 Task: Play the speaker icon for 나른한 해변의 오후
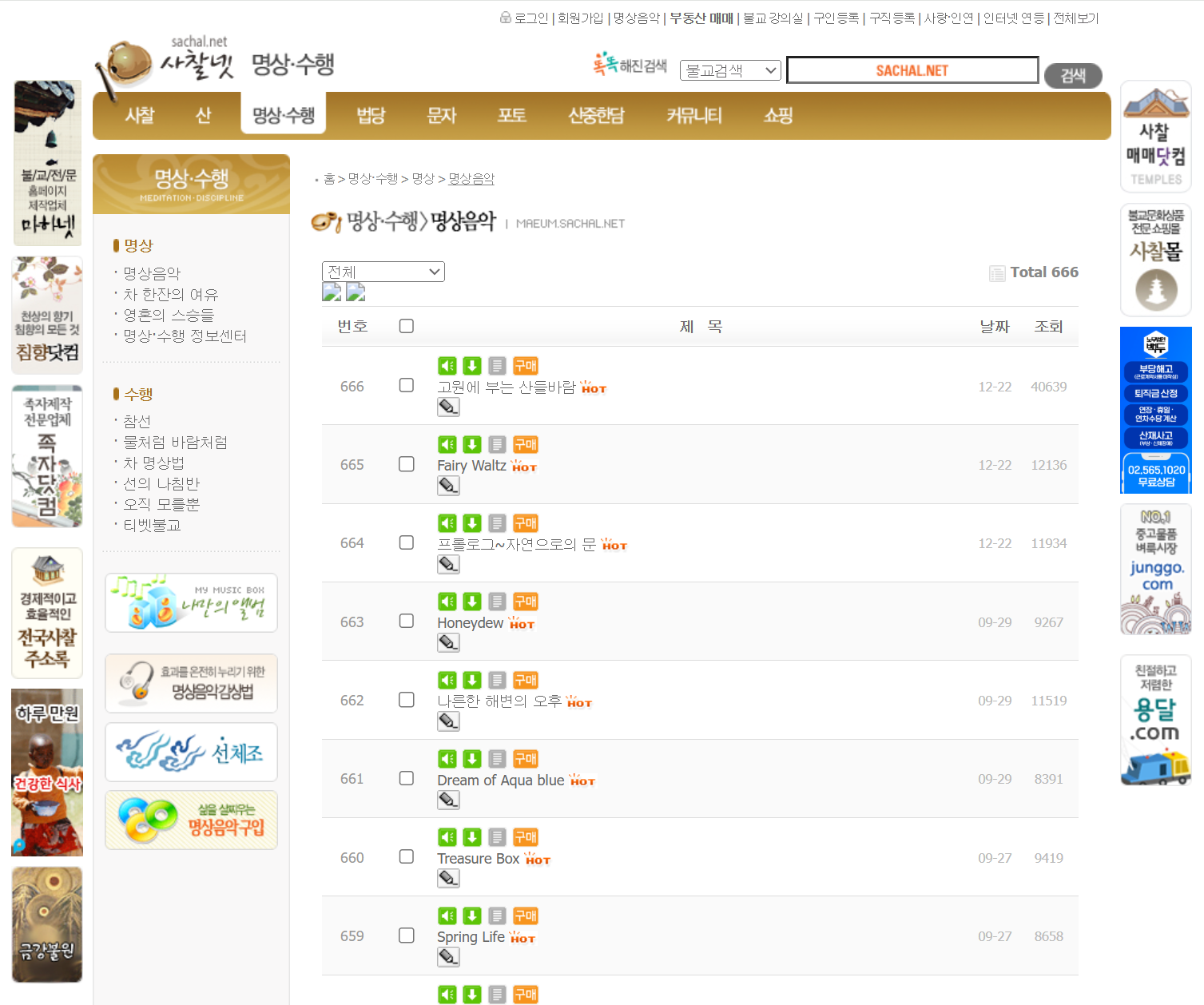pyautogui.click(x=447, y=680)
